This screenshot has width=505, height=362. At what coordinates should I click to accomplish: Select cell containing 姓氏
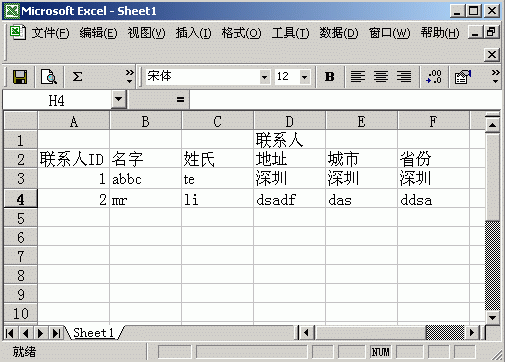pyautogui.click(x=217, y=159)
